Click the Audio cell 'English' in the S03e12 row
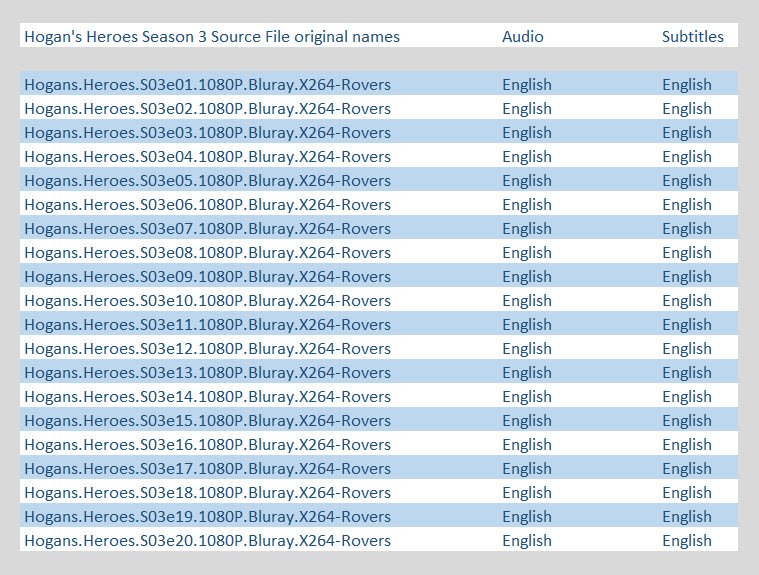The width and height of the screenshot is (759, 575). click(527, 348)
